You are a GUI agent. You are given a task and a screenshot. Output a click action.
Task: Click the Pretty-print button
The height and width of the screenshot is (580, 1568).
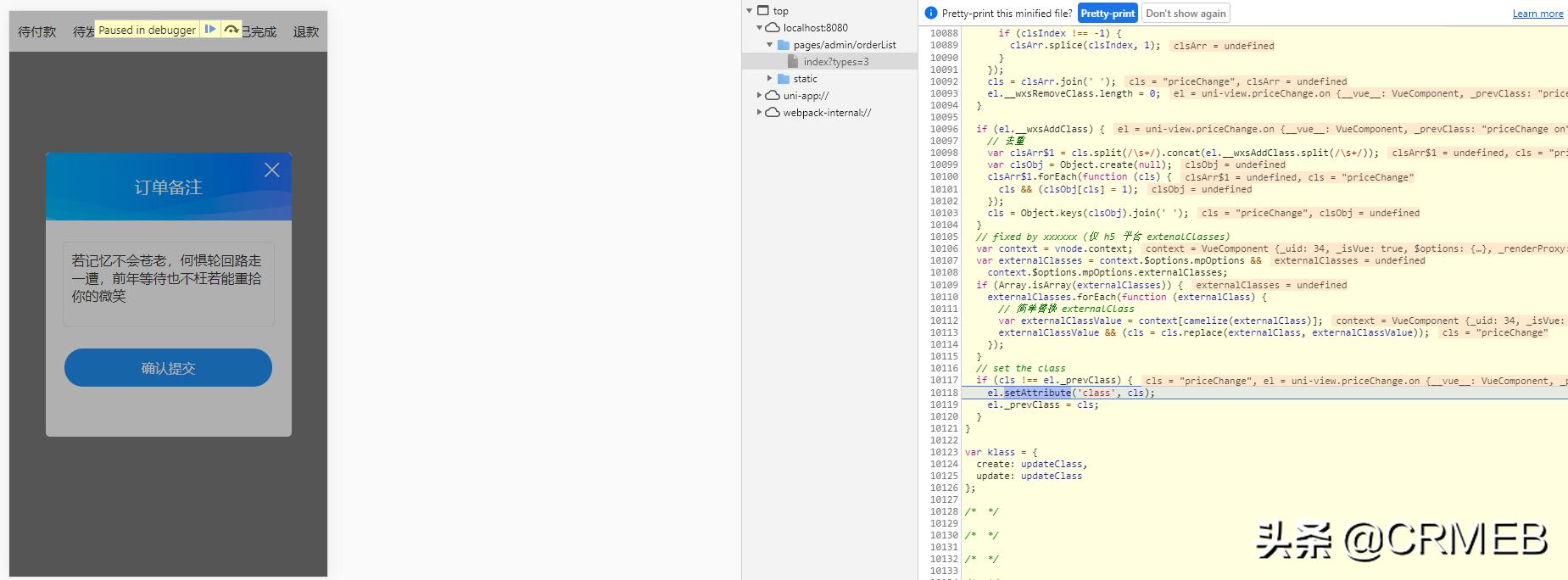pos(1107,14)
